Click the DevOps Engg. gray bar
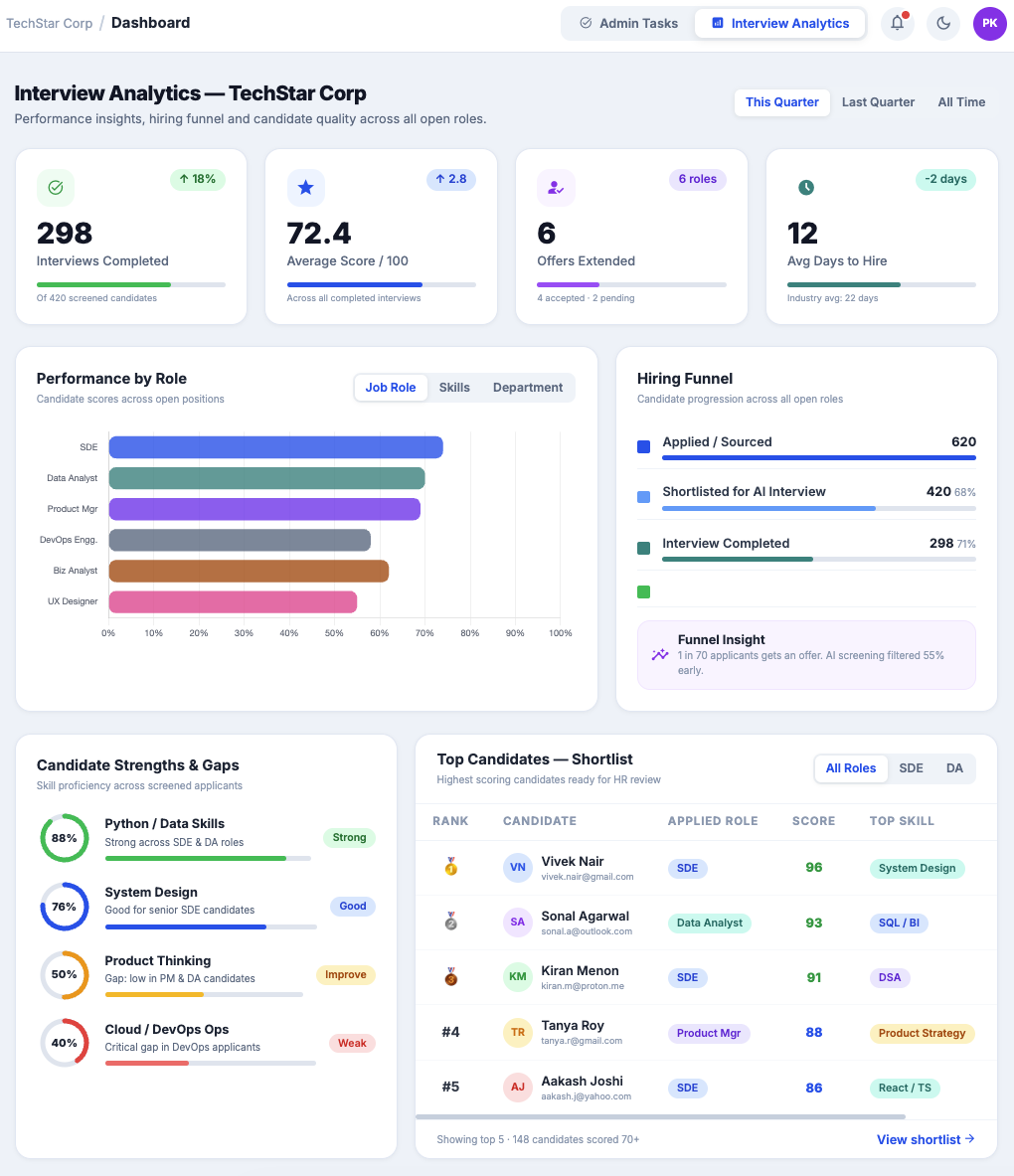Viewport: 1014px width, 1176px height. tap(240, 540)
